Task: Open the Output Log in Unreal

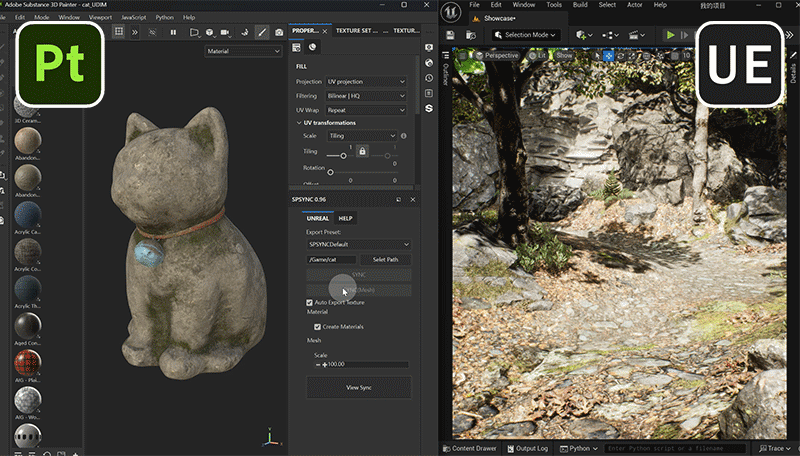Action: click(528, 448)
